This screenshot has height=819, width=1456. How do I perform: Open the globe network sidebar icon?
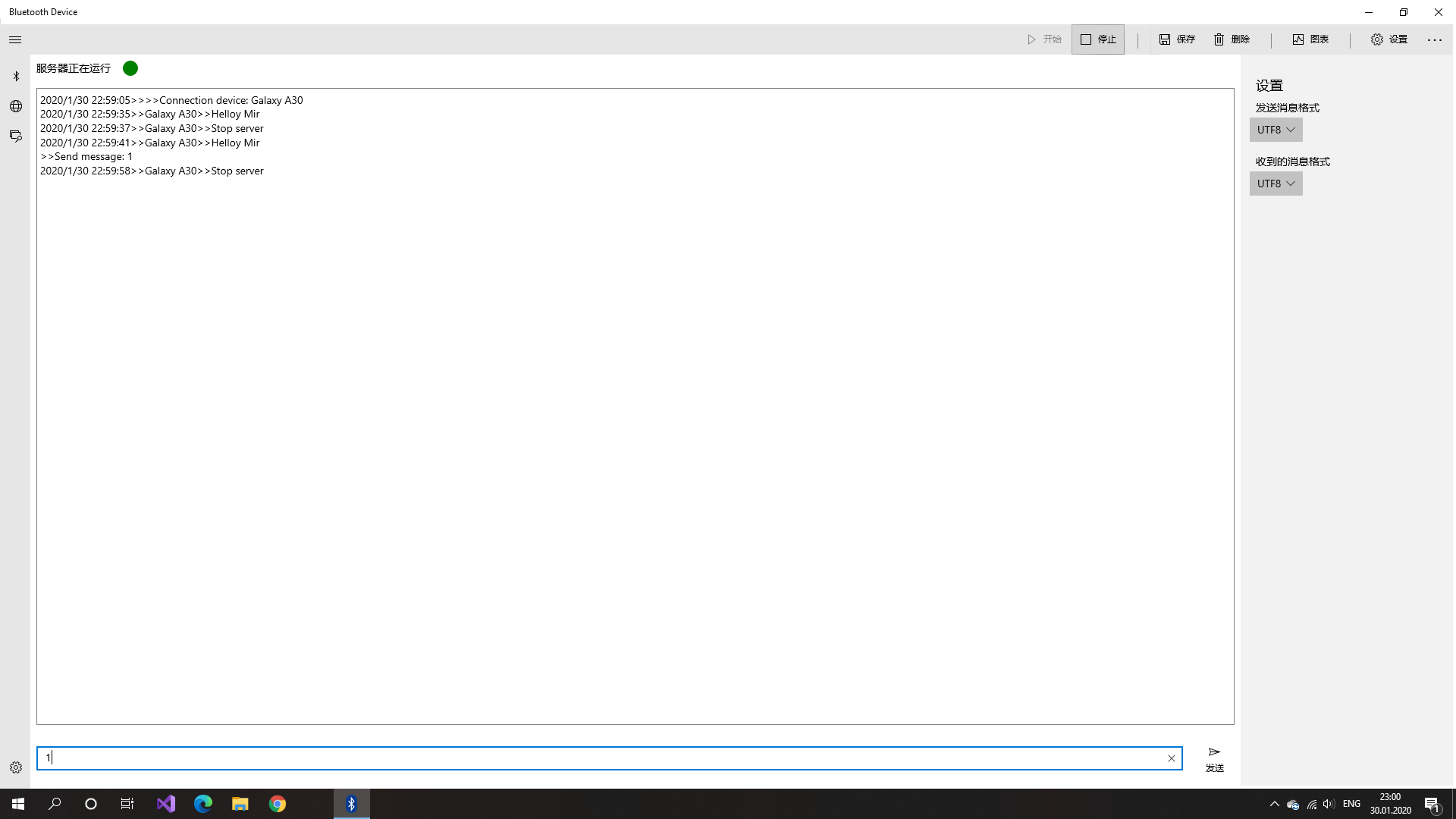(x=16, y=106)
